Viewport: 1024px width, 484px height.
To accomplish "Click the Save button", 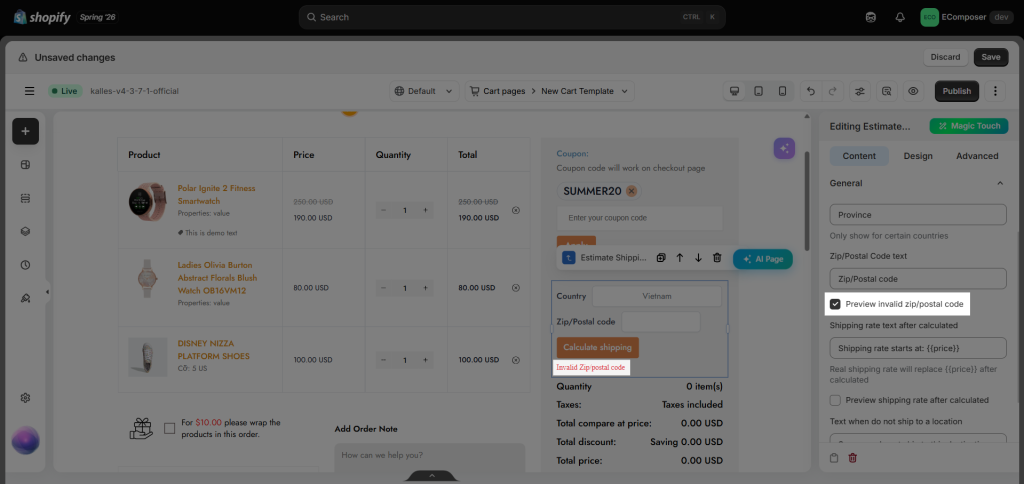I will 991,57.
